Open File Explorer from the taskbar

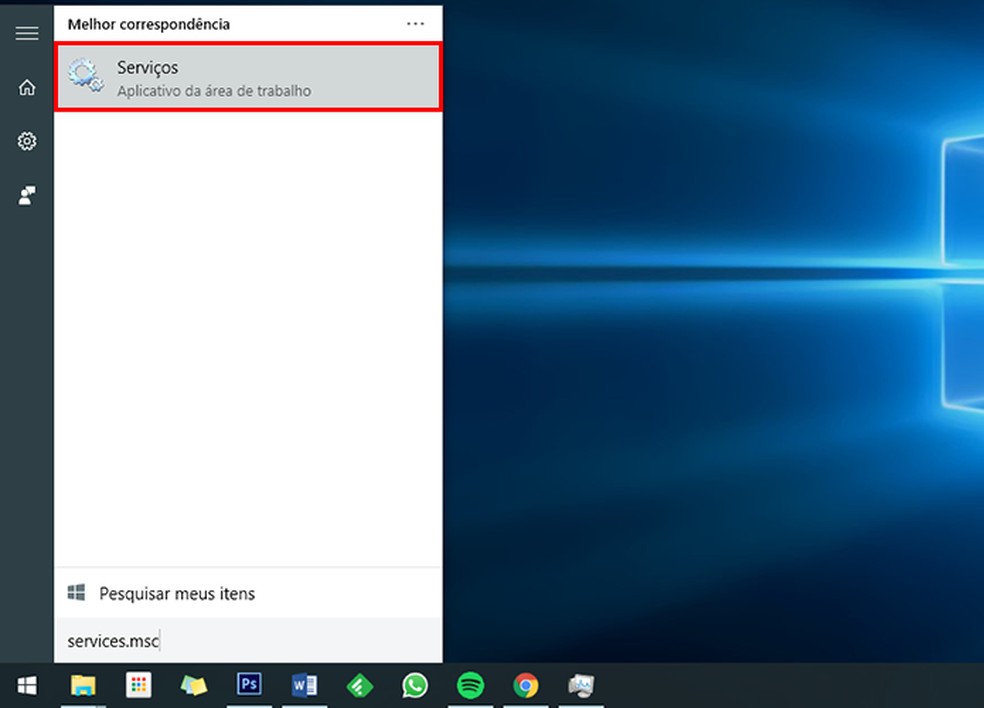pyautogui.click(x=83, y=685)
